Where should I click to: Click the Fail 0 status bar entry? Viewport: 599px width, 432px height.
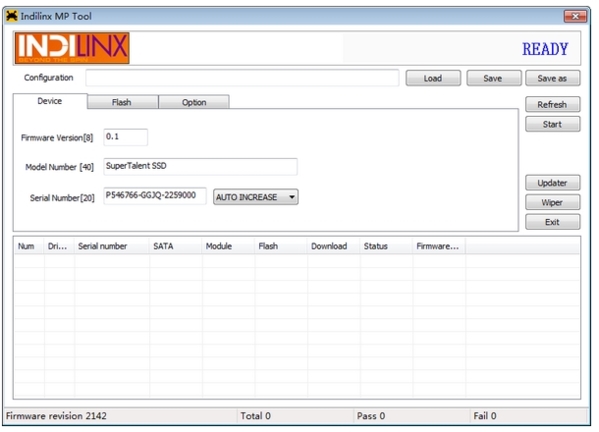485,416
